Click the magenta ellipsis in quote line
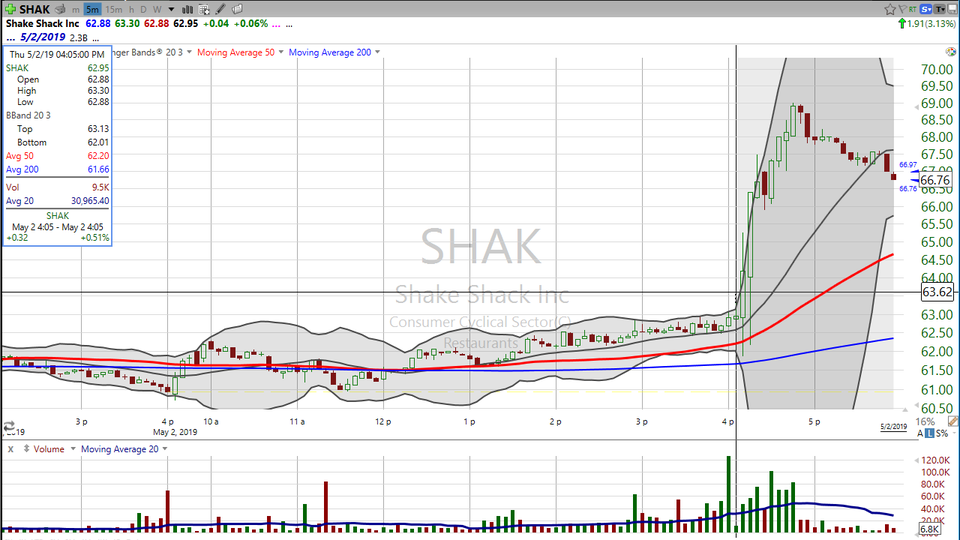Viewport: 960px width, 540px height. [x=276, y=24]
